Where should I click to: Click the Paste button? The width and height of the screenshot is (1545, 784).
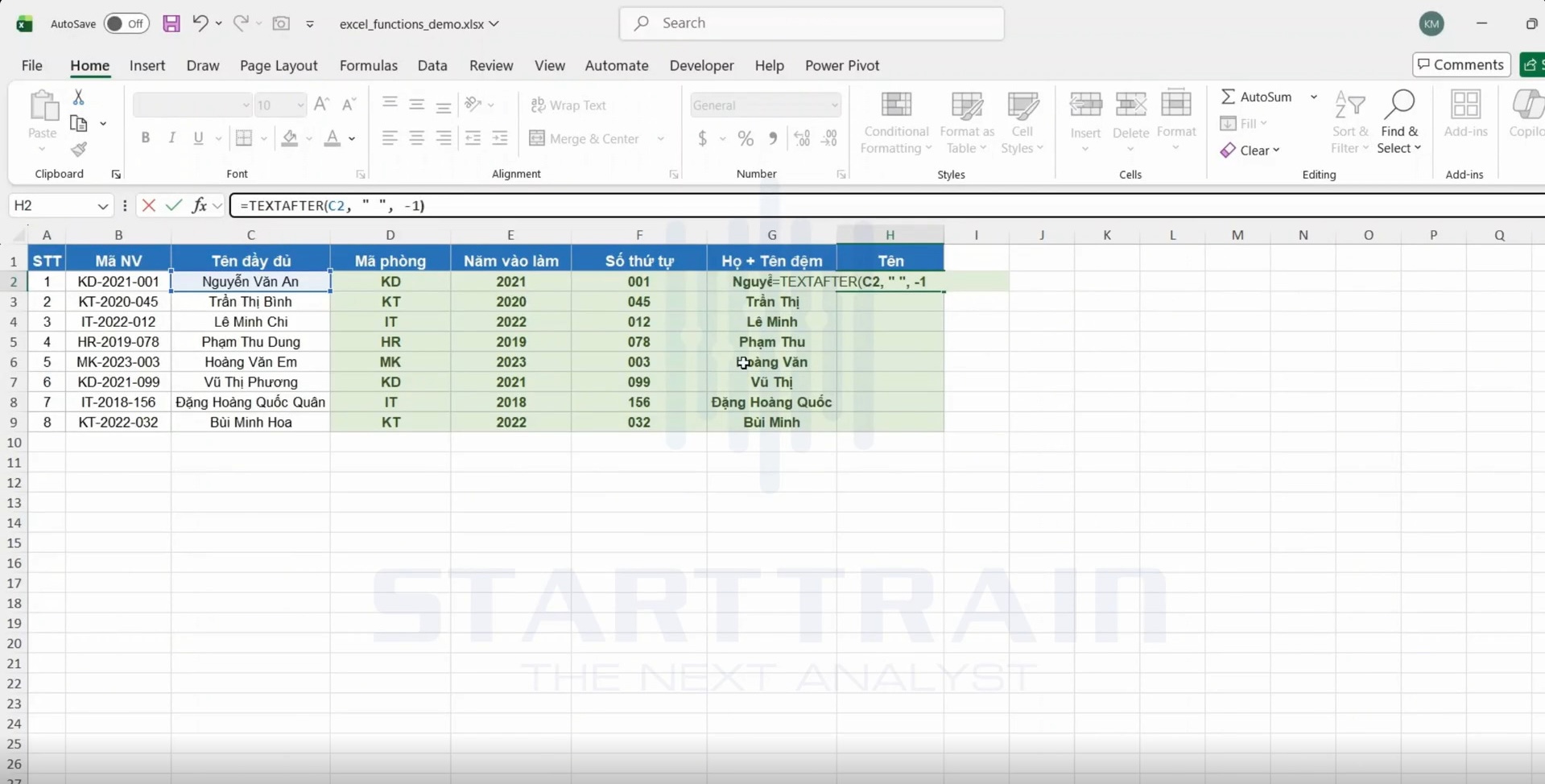[x=43, y=122]
